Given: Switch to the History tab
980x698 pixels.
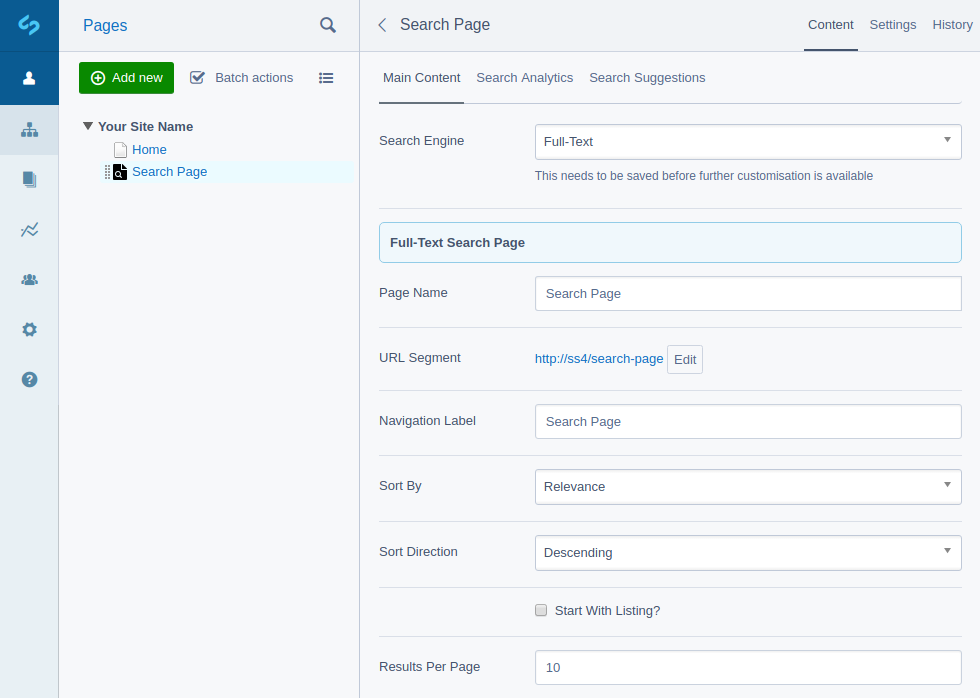Looking at the screenshot, I should point(952,25).
